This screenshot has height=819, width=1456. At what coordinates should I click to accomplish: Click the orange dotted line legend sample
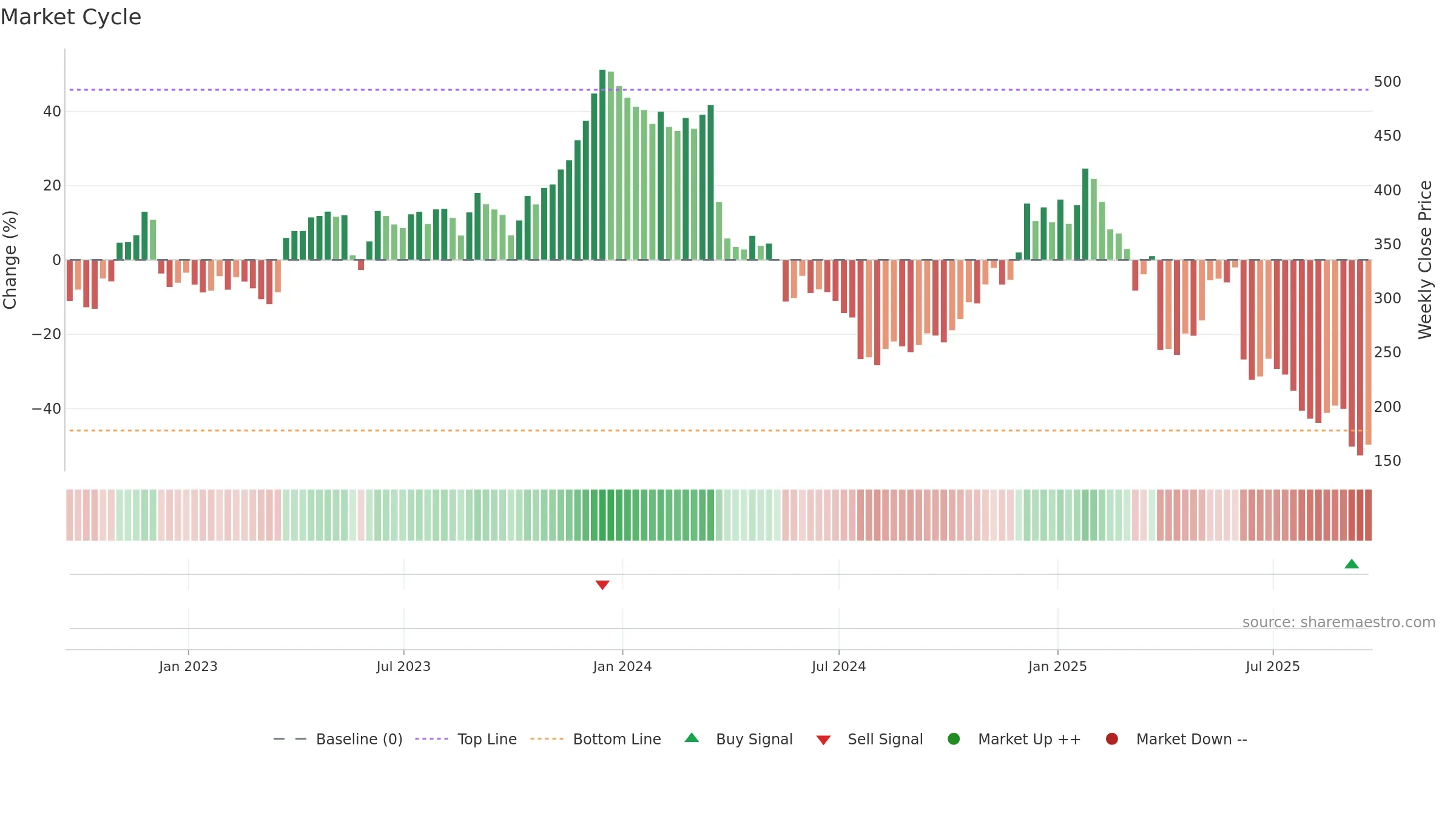pyautogui.click(x=547, y=739)
